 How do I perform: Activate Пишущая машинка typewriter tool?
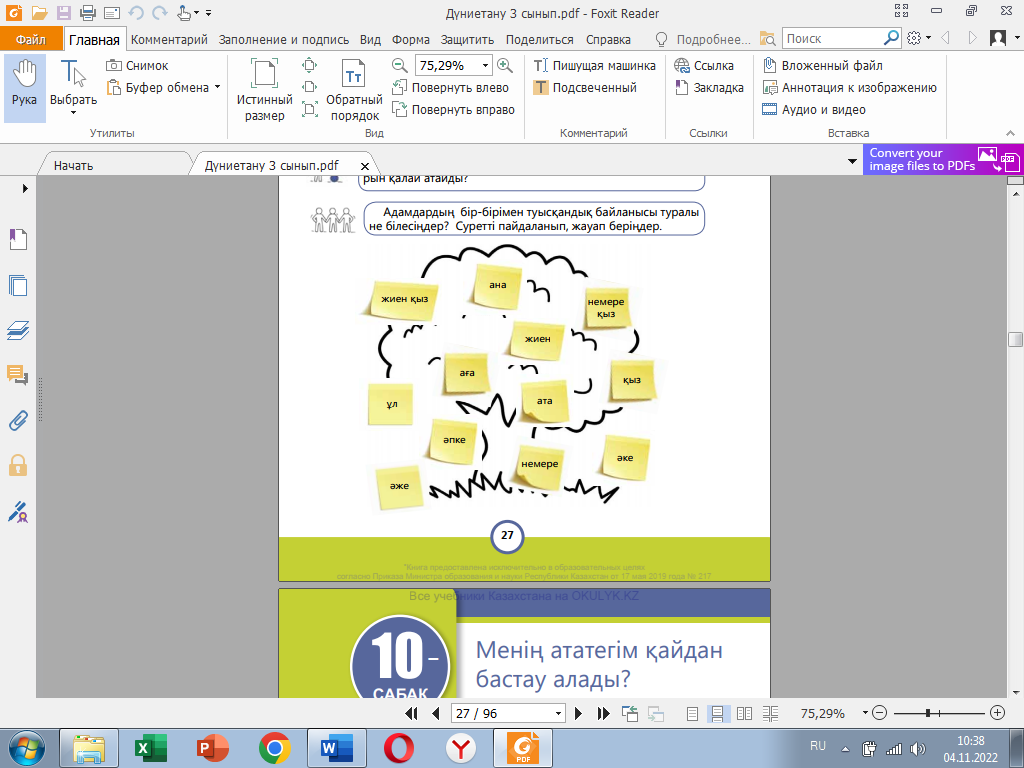coord(594,65)
